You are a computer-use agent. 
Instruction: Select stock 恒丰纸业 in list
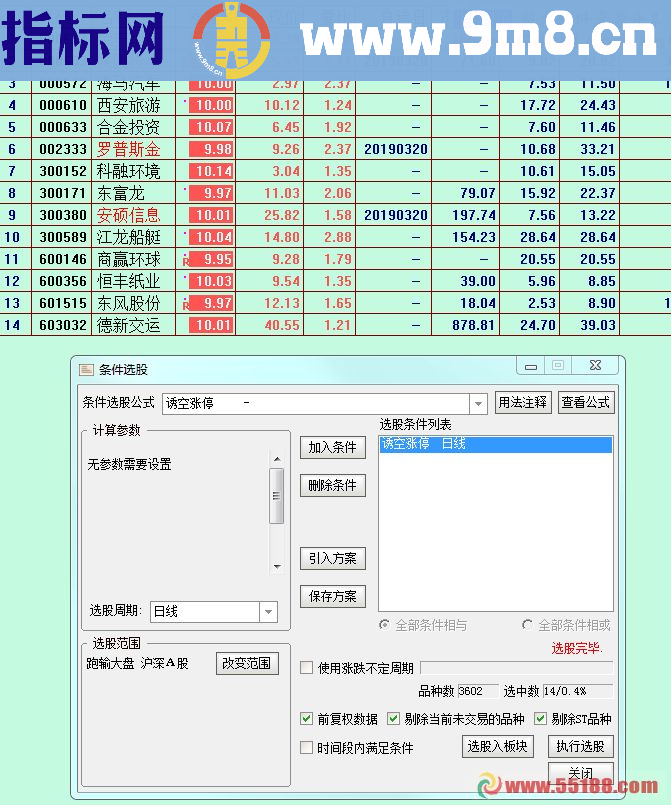coord(129,281)
